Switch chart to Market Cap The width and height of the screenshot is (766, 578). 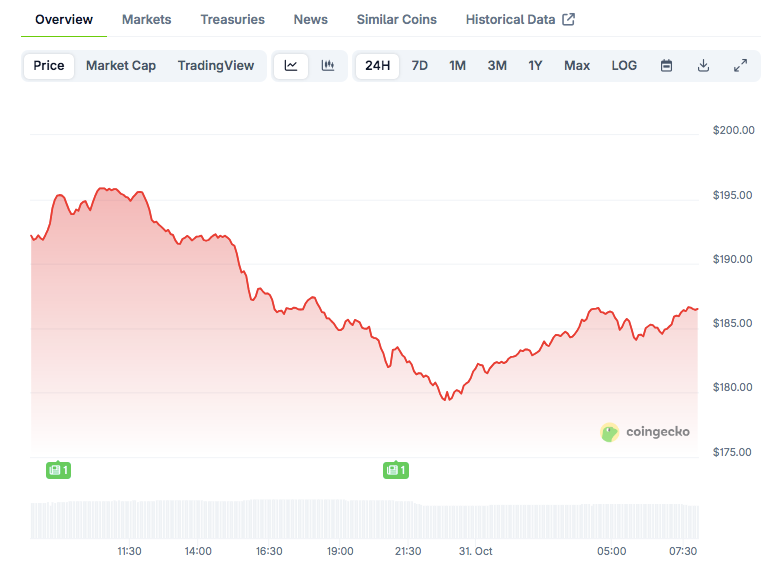(x=121, y=66)
